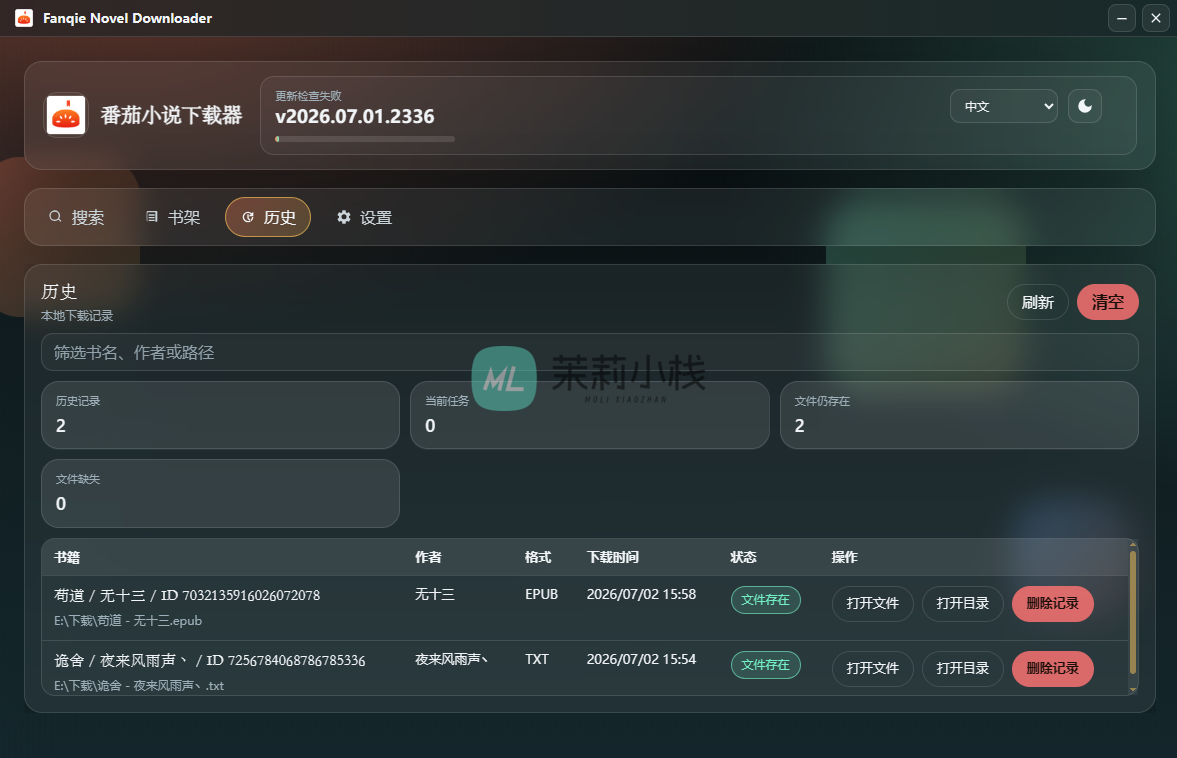Click the 文件仍存在 count card
The width and height of the screenshot is (1177, 758).
[x=959, y=415]
